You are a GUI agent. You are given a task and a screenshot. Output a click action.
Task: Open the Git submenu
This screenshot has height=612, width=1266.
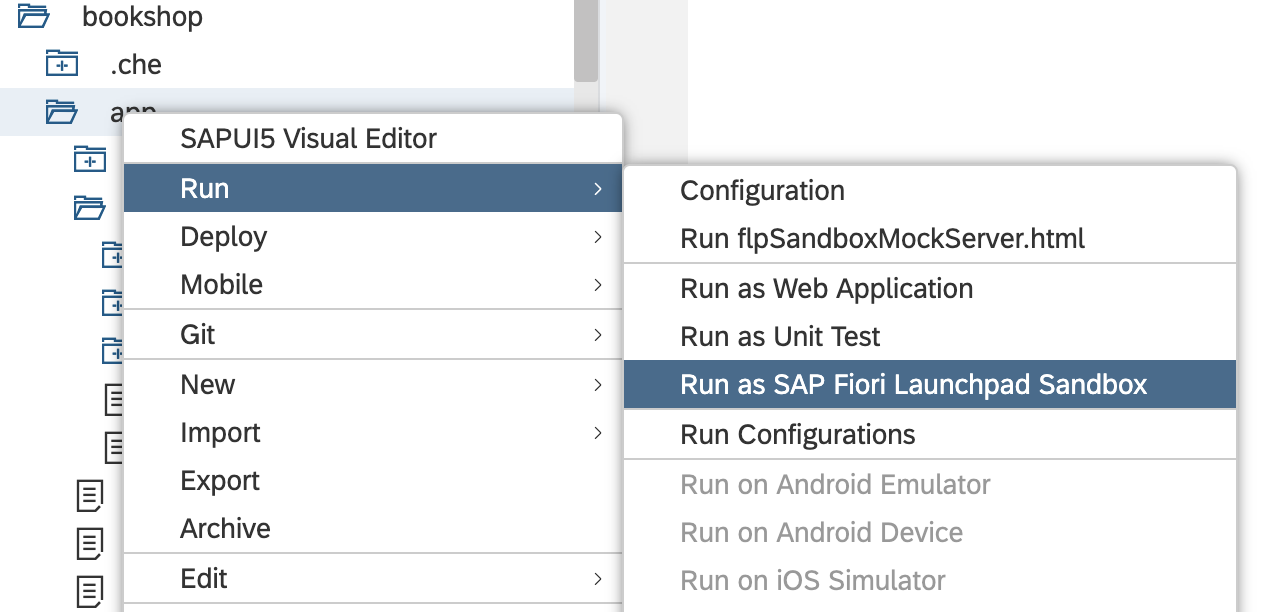(x=372, y=334)
